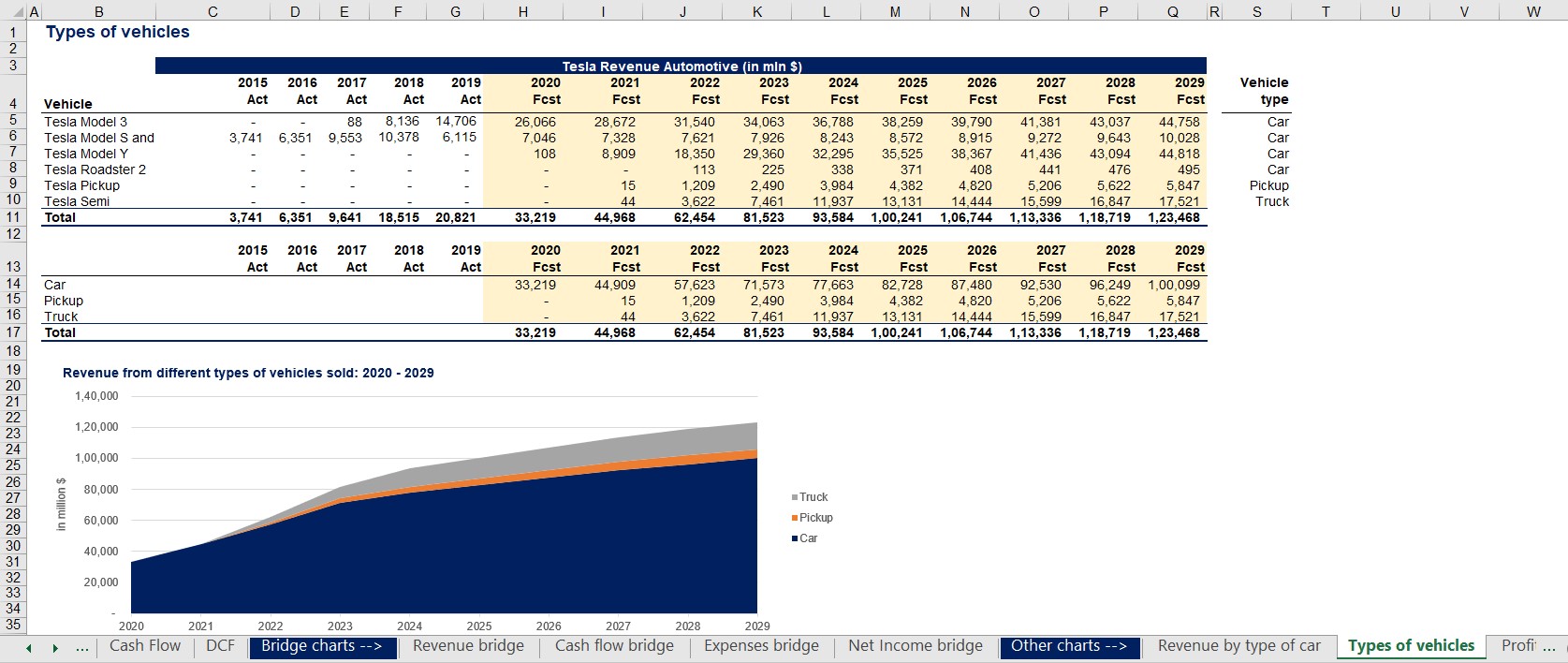Select row 11 header

point(13,217)
